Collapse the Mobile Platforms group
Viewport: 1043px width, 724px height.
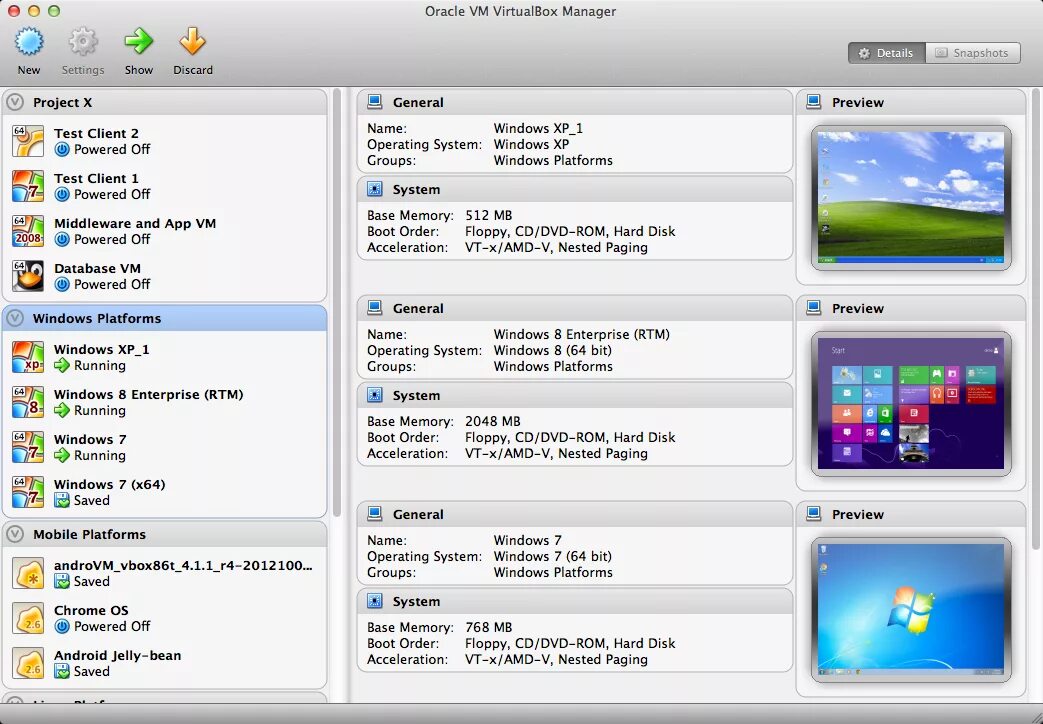point(15,534)
